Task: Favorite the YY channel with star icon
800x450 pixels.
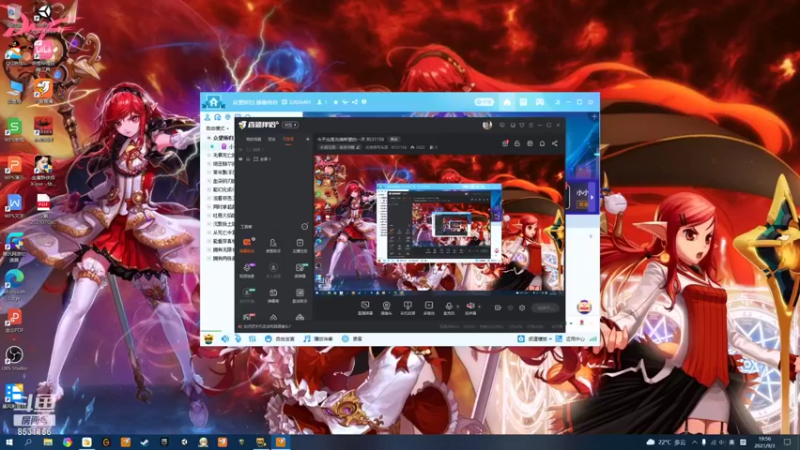Action: coord(336,102)
